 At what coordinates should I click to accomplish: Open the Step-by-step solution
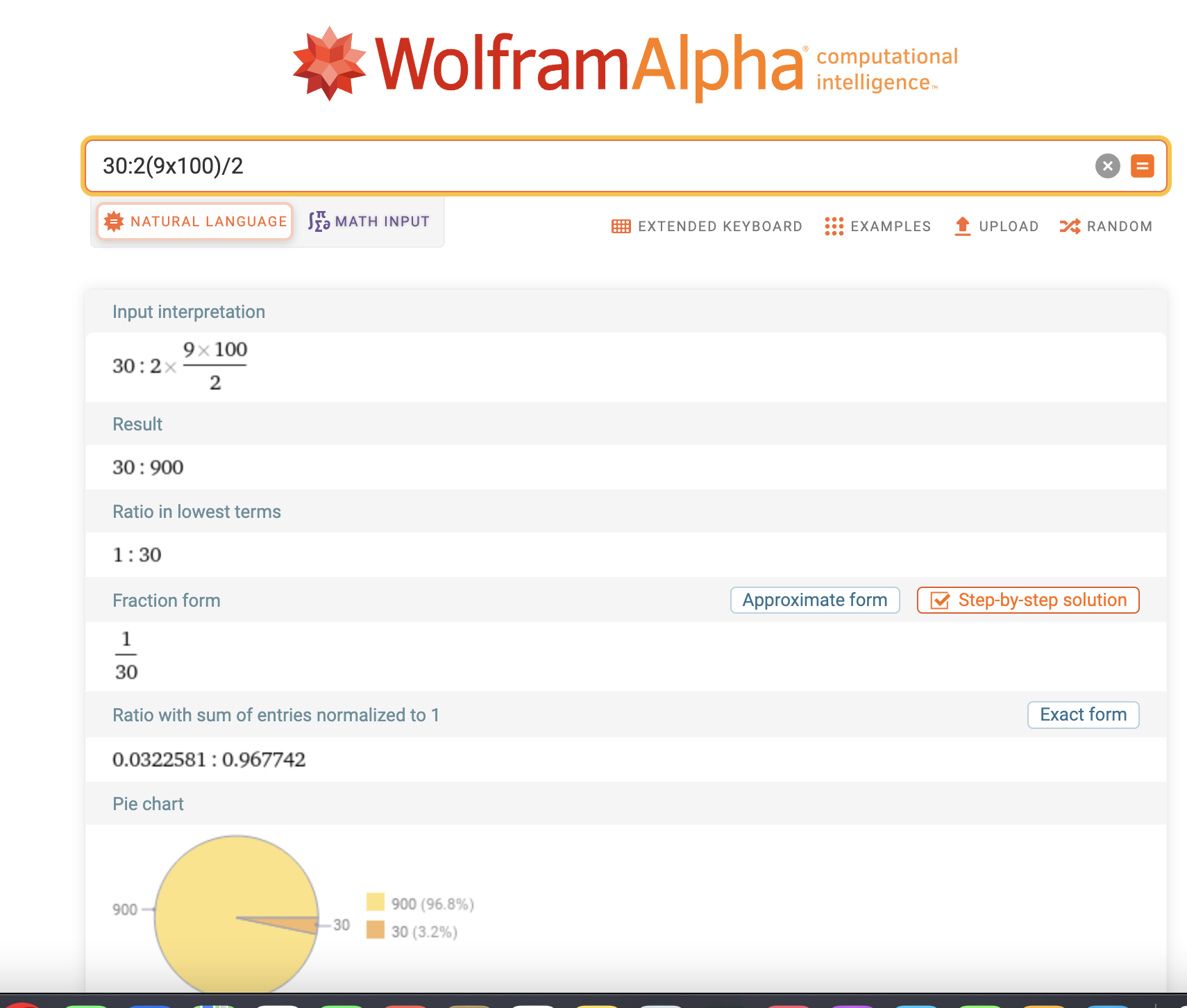click(1028, 600)
